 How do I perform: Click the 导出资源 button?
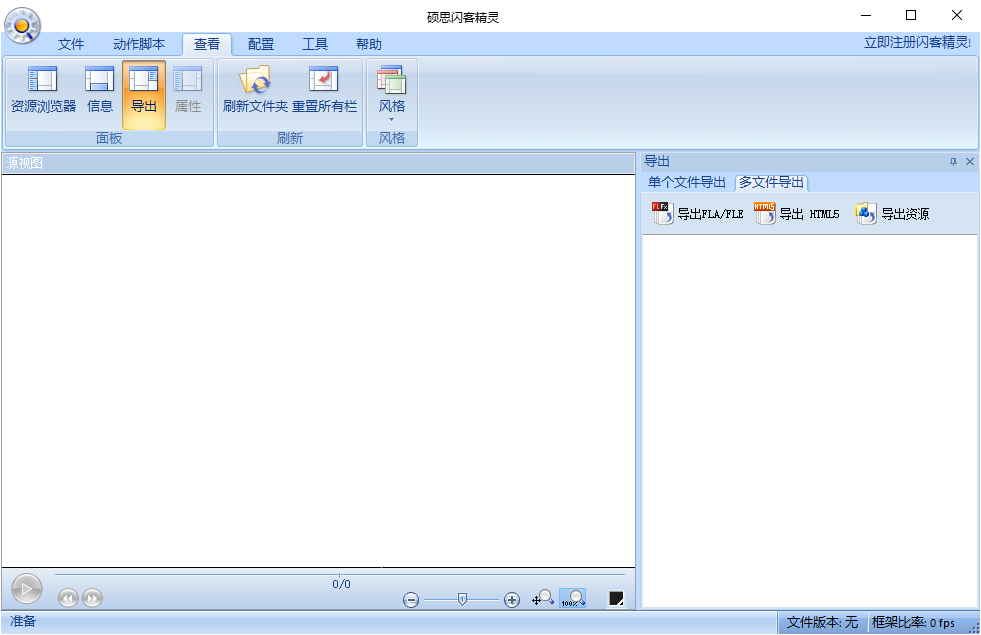pos(892,214)
